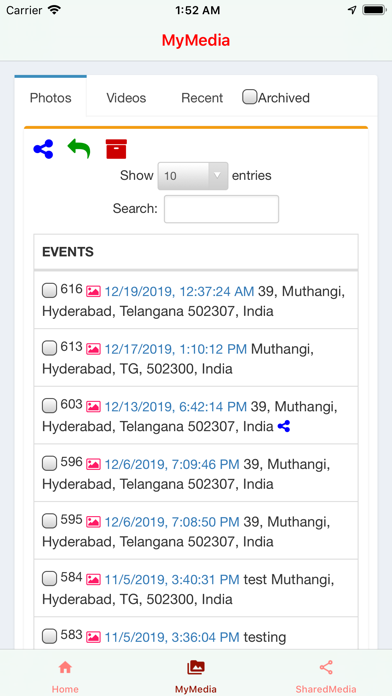Tap the pink image icon for event 616
The image size is (392, 696).
pos(93,291)
